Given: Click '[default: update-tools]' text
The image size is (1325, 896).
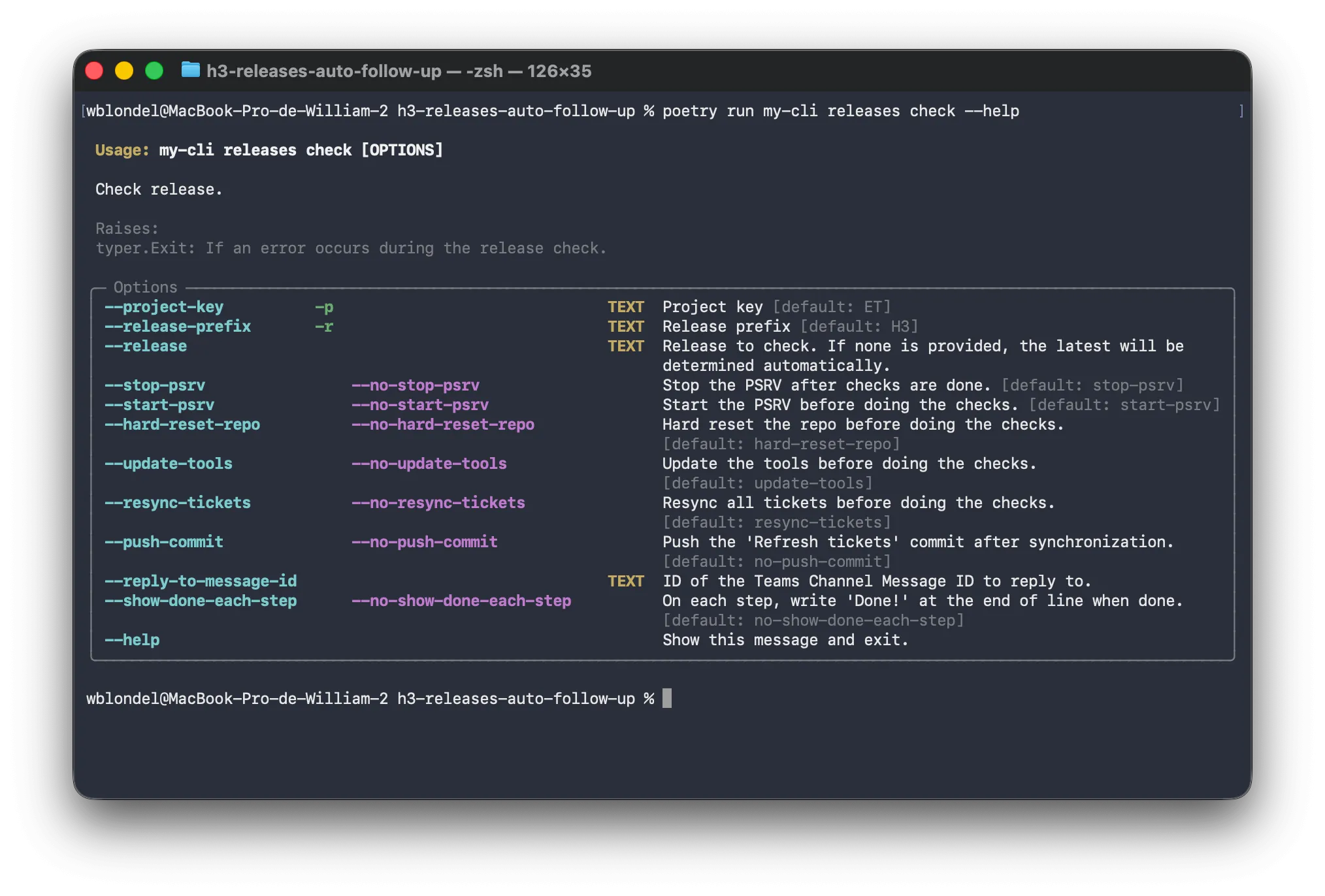Looking at the screenshot, I should pos(768,483).
